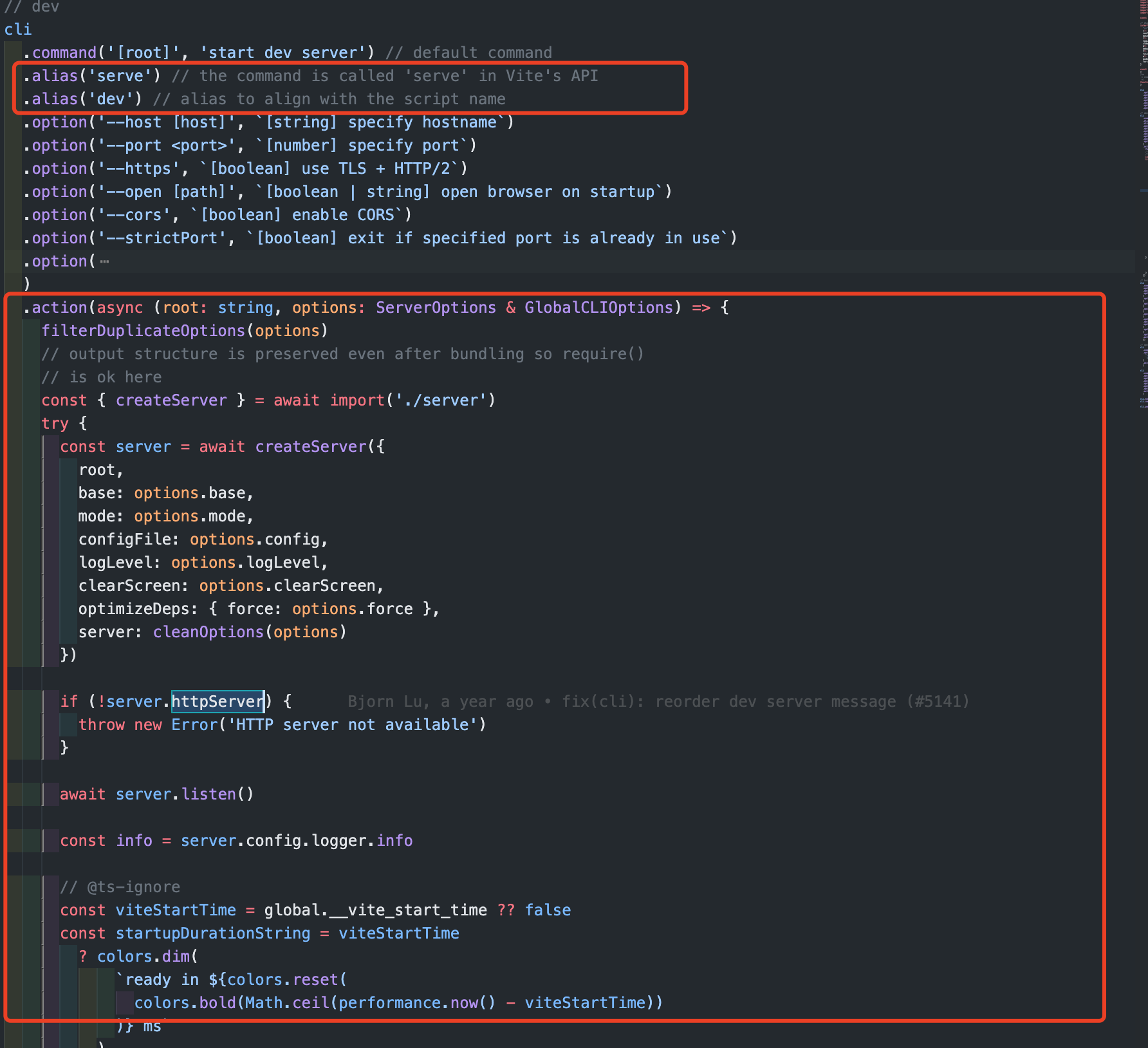Click the try keyword
Image resolution: width=1148 pixels, height=1048 pixels.
pyautogui.click(x=55, y=424)
